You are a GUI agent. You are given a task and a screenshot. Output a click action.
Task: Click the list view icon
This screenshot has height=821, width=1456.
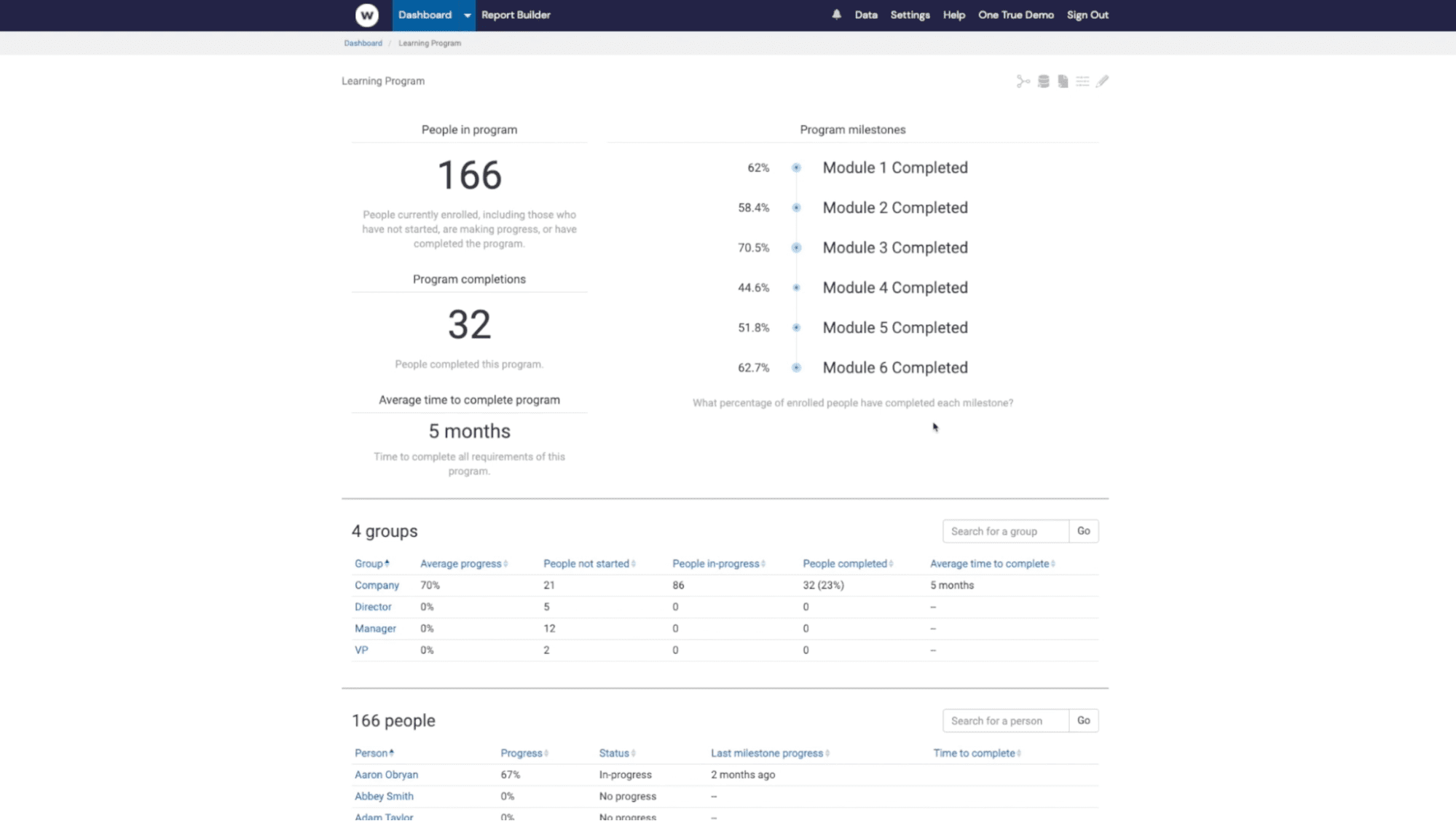[1082, 82]
